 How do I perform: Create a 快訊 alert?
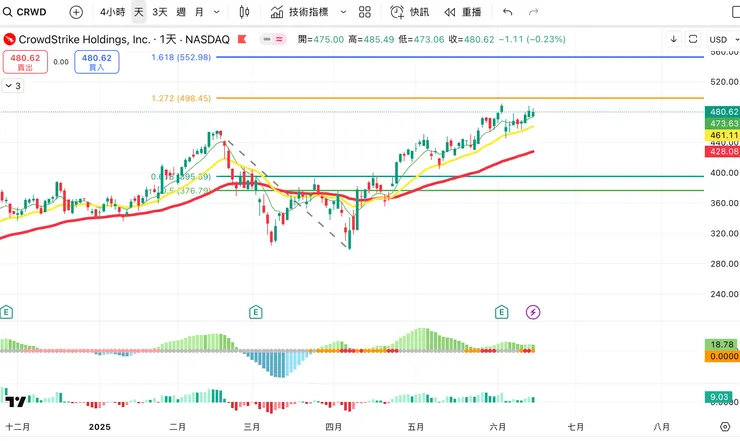tap(408, 12)
